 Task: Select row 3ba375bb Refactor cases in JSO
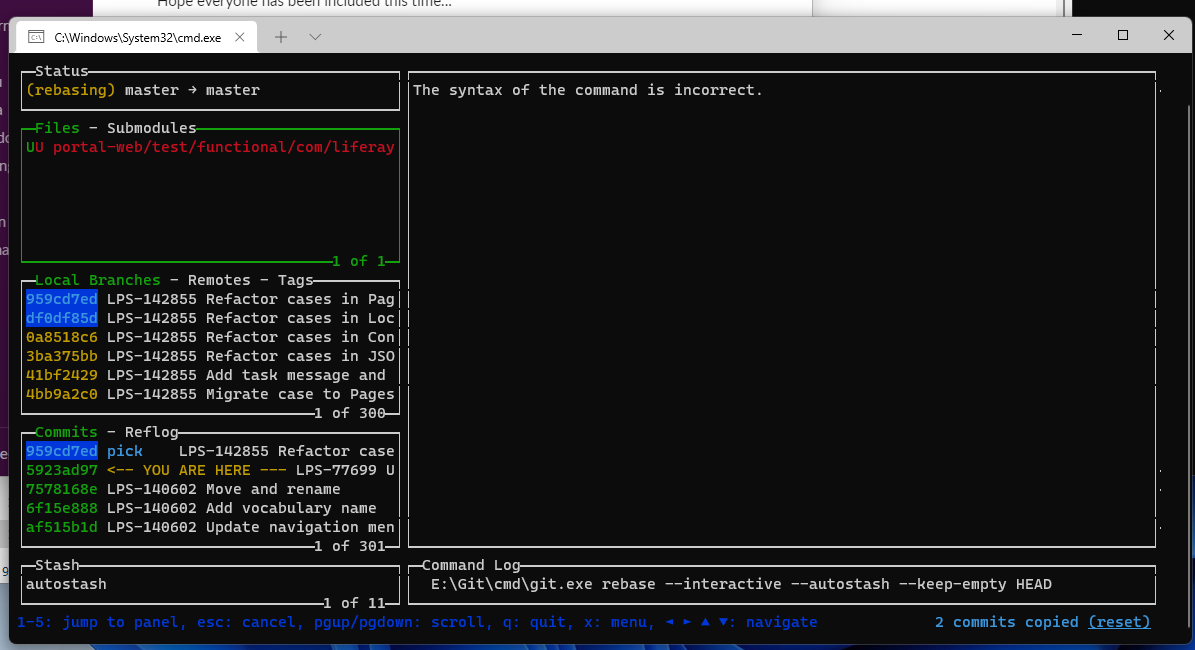tap(210, 356)
